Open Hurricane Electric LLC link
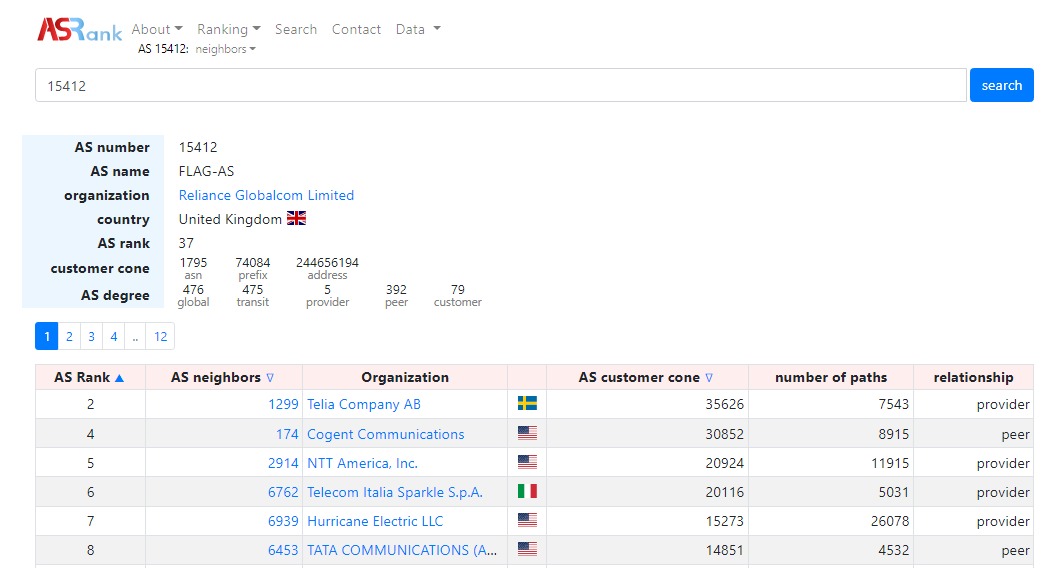1039x568 pixels. point(375,521)
